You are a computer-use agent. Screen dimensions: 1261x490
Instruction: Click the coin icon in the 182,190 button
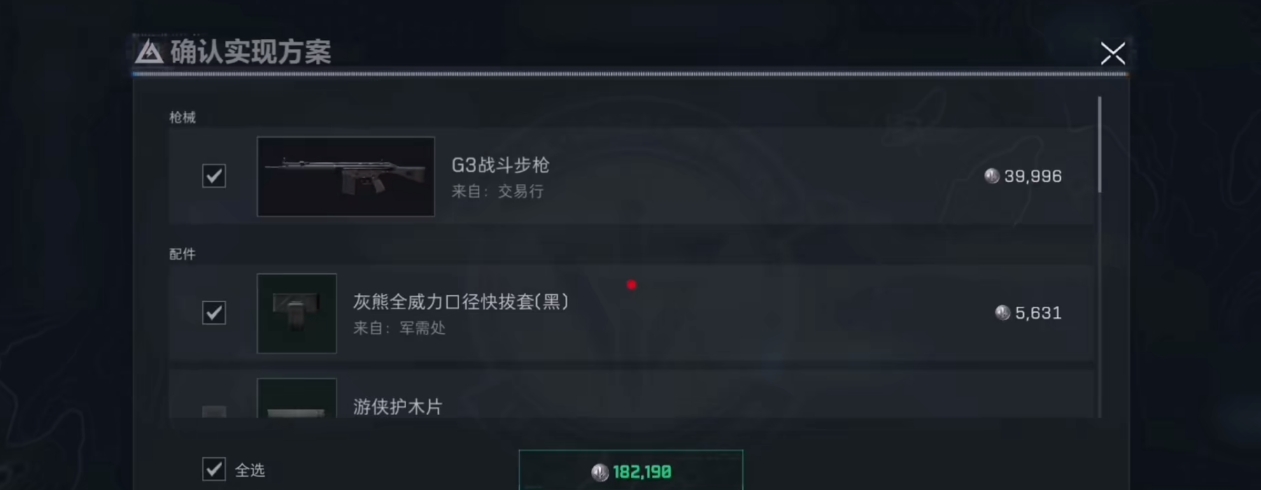click(600, 473)
